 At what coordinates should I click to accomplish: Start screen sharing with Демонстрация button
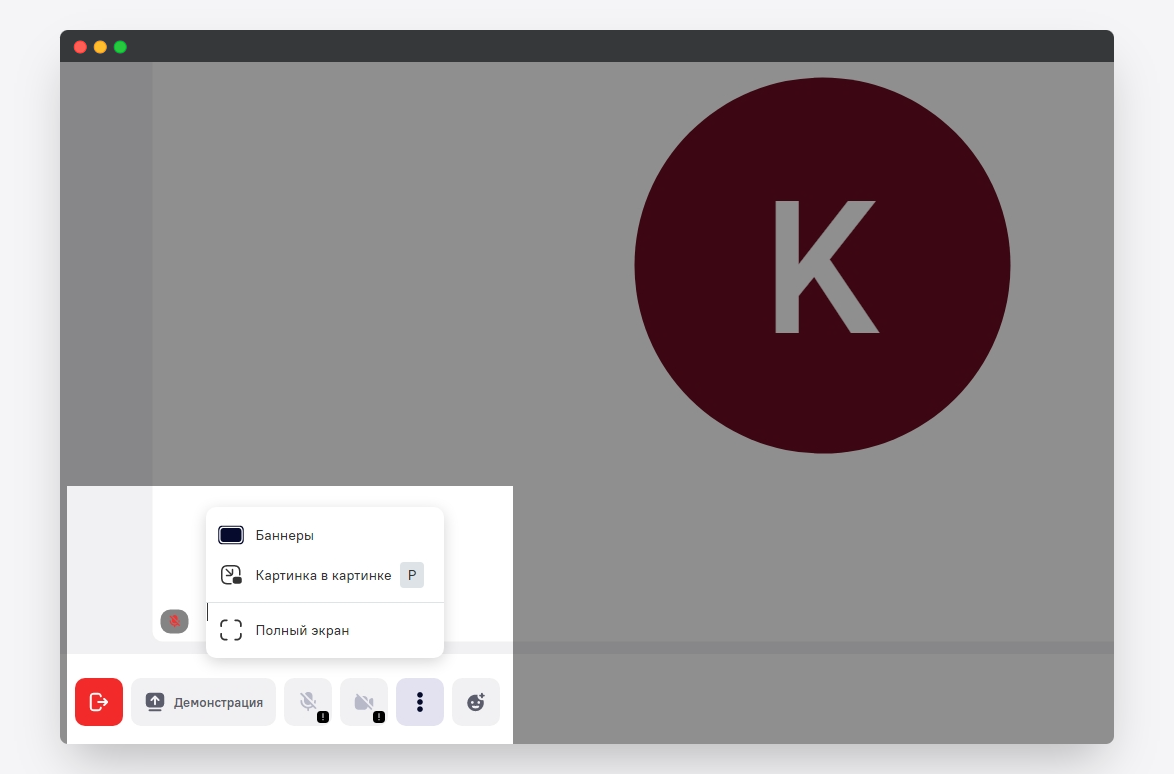tap(203, 702)
